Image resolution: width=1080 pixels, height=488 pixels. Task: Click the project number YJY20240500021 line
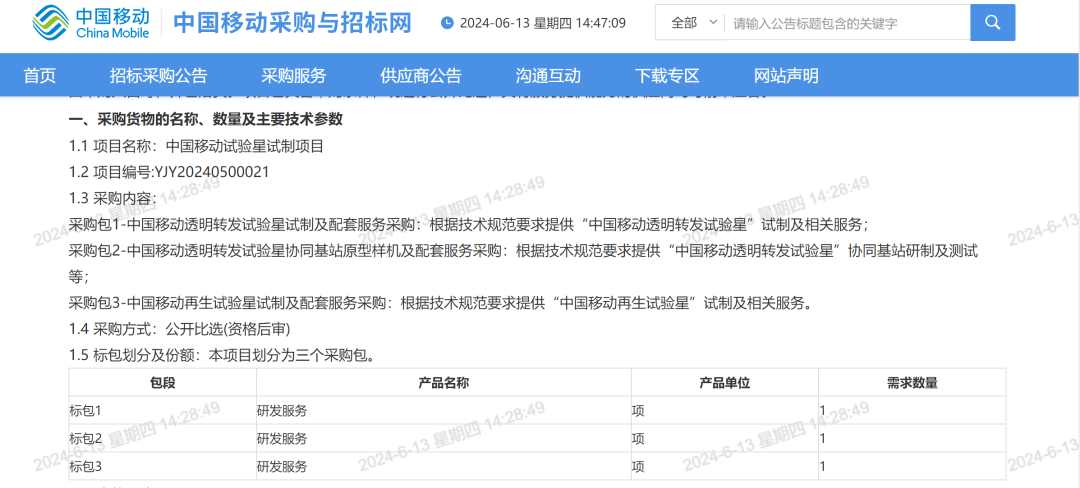click(169, 172)
